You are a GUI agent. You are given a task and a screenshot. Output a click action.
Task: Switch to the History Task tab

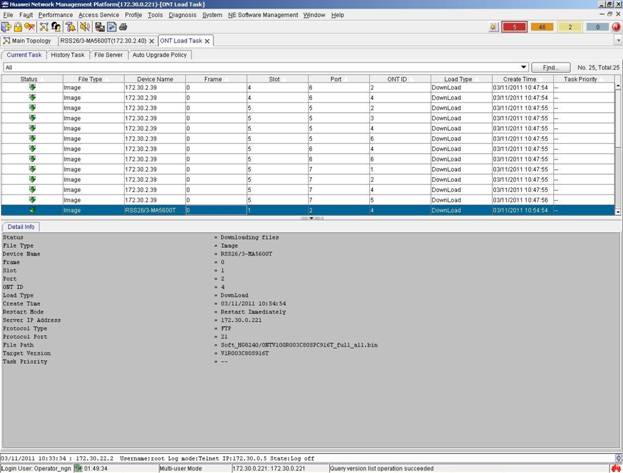point(68,55)
